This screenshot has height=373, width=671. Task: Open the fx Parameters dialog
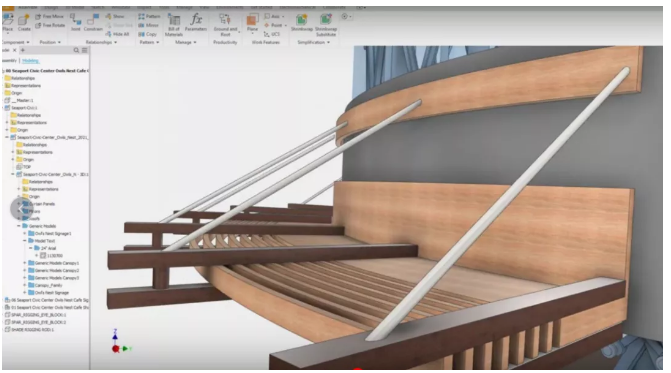[196, 22]
